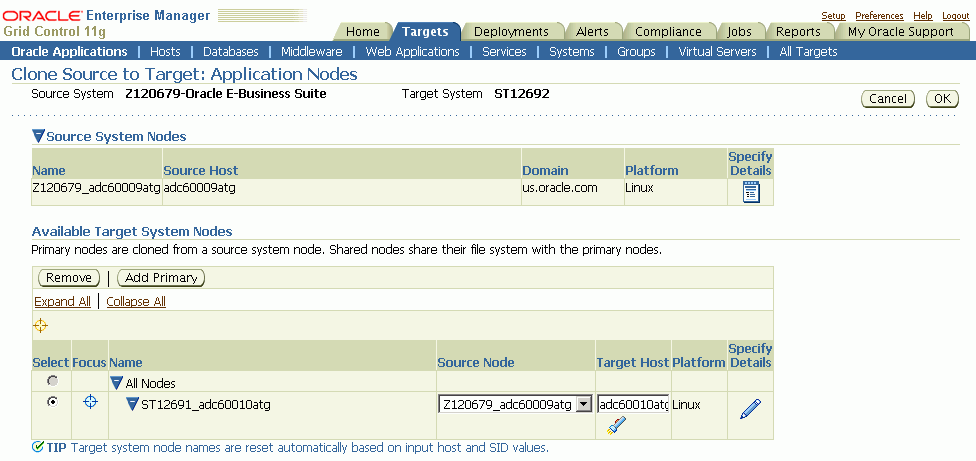Open Specify Details icon for Z120679_adc60009atg source node
Viewport: 976px width, 461px height.
pos(751,192)
